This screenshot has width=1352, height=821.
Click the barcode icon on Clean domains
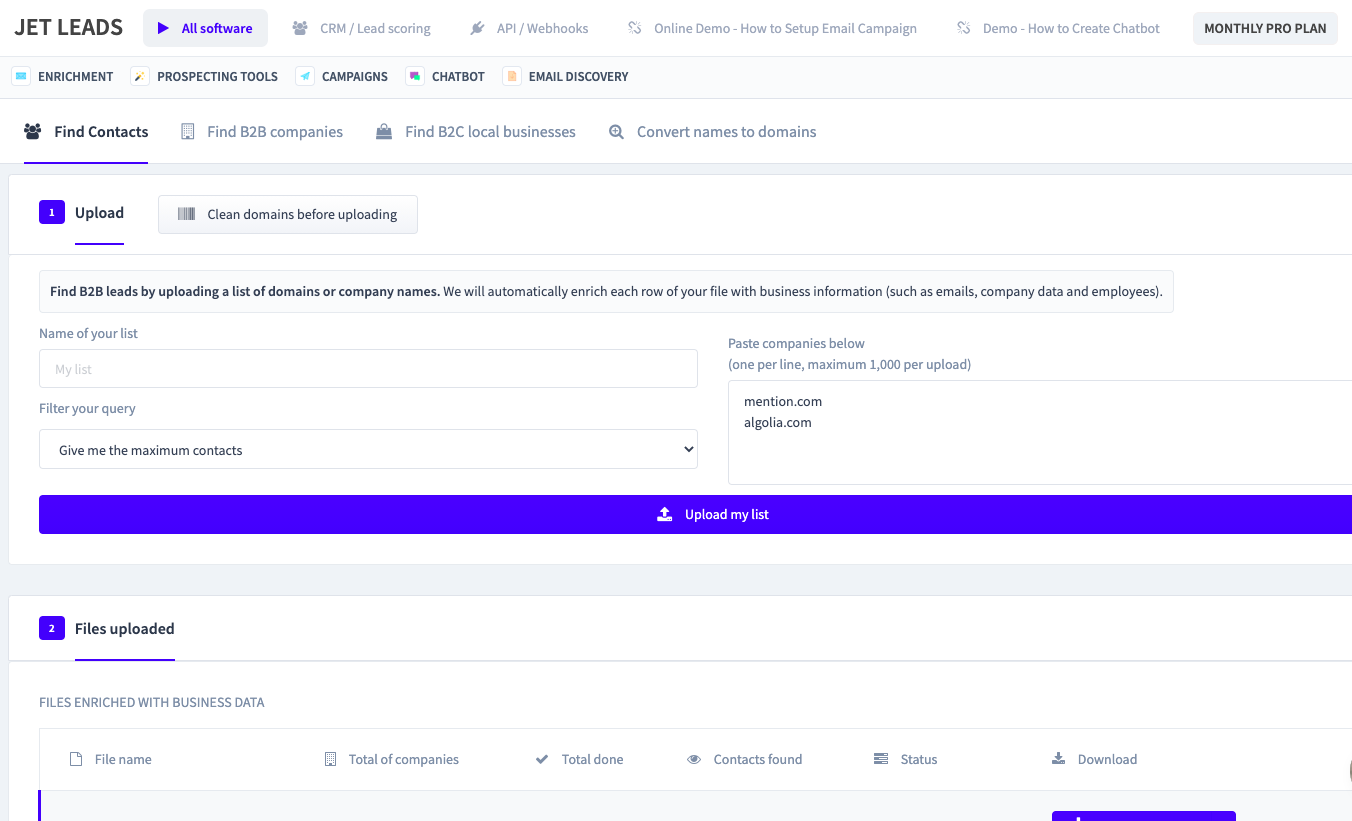click(186, 214)
